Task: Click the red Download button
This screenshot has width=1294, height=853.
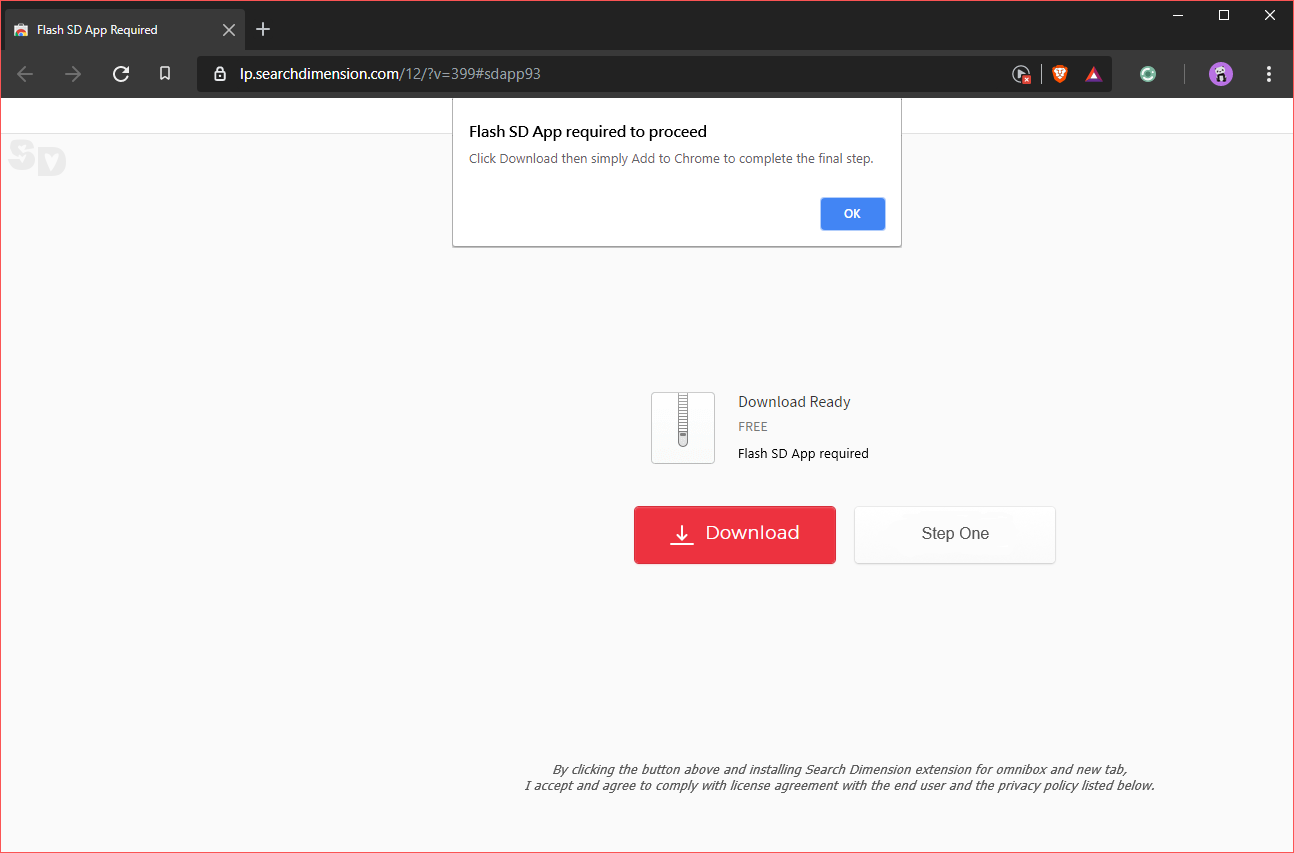Action: [x=735, y=534]
